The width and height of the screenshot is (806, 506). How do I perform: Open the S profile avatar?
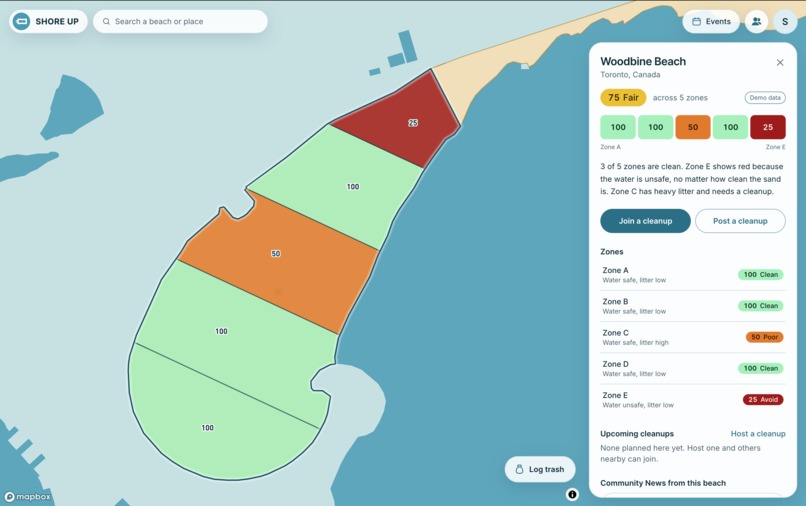pos(785,22)
